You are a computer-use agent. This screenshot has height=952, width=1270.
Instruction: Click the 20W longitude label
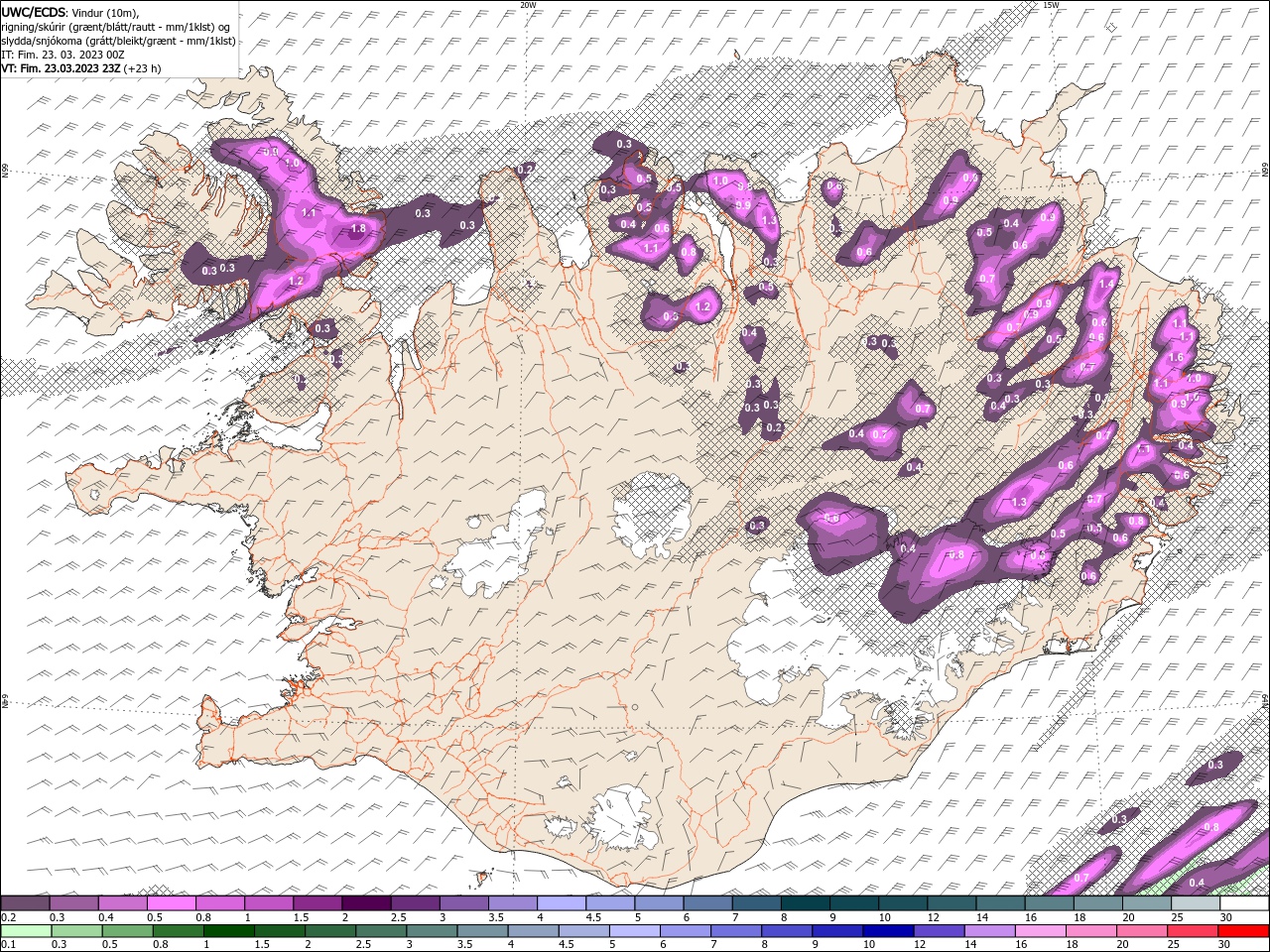coord(528,5)
